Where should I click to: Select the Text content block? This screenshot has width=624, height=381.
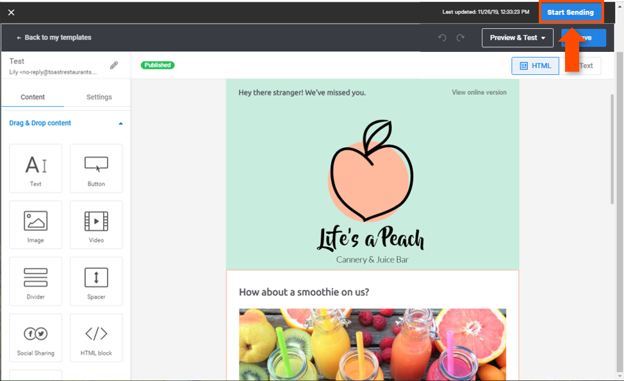point(36,168)
